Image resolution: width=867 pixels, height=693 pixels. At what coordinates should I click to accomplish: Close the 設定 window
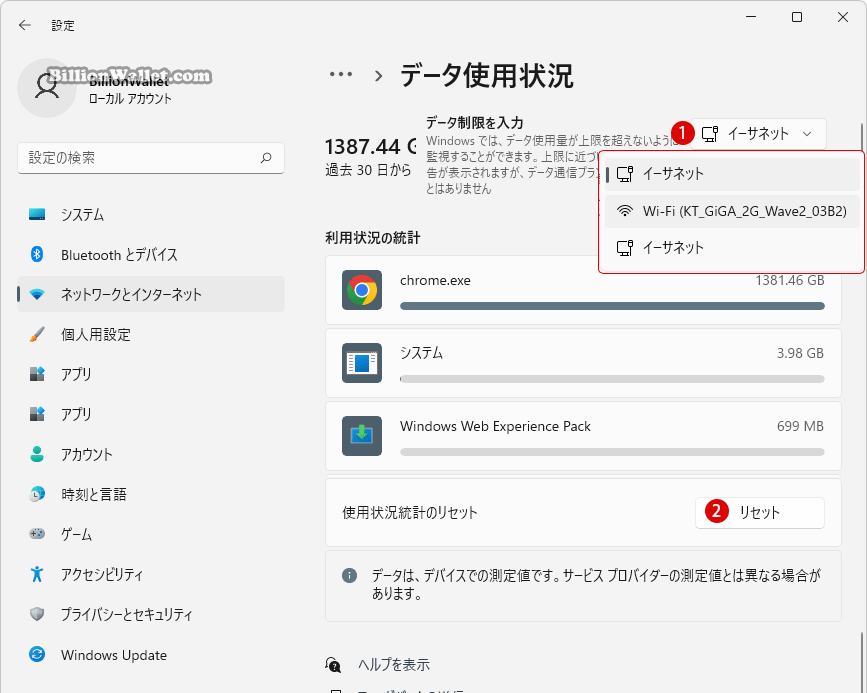843,17
